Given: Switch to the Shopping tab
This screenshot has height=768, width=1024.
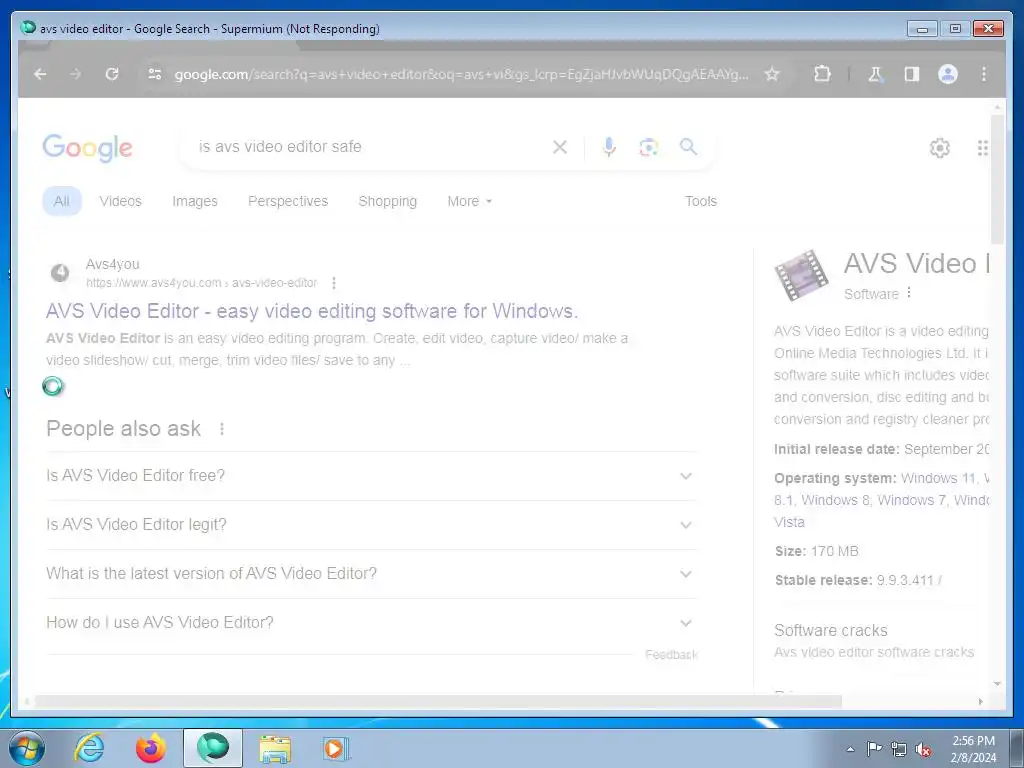Looking at the screenshot, I should point(387,201).
